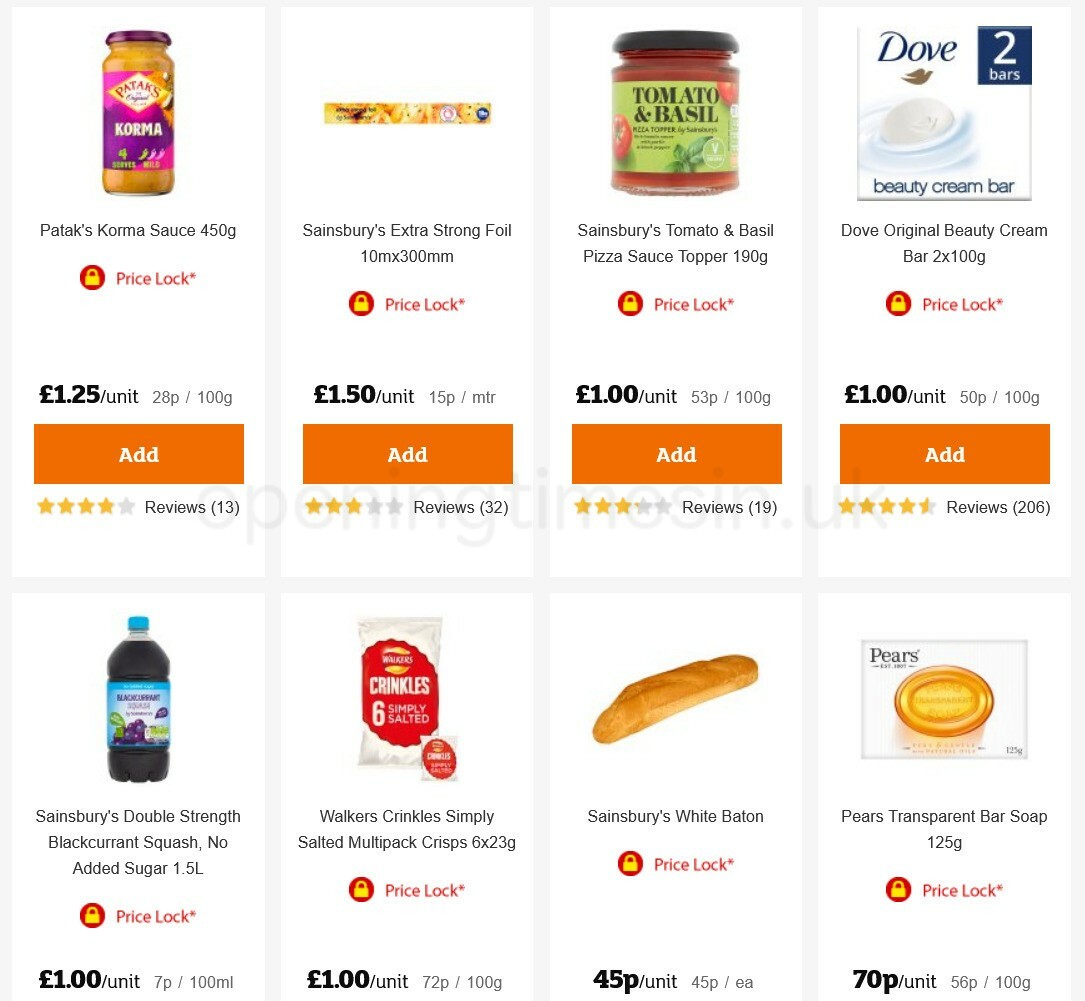Click the Price Lock badge under Dove Beauty Cream Bar

coord(898,303)
